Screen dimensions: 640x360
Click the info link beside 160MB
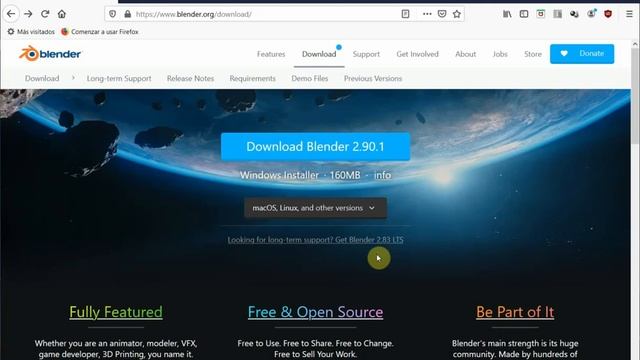(382, 175)
